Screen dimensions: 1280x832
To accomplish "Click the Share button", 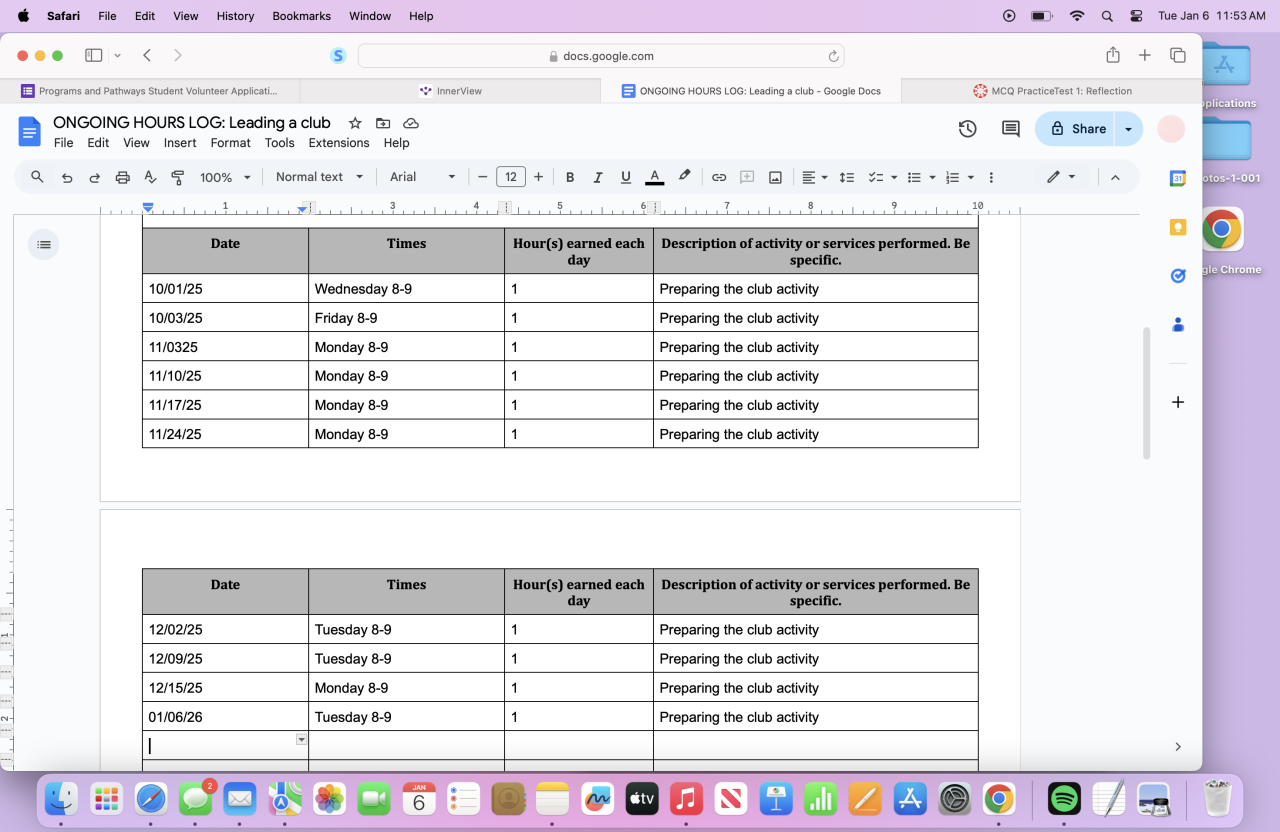I will pos(1078,129).
